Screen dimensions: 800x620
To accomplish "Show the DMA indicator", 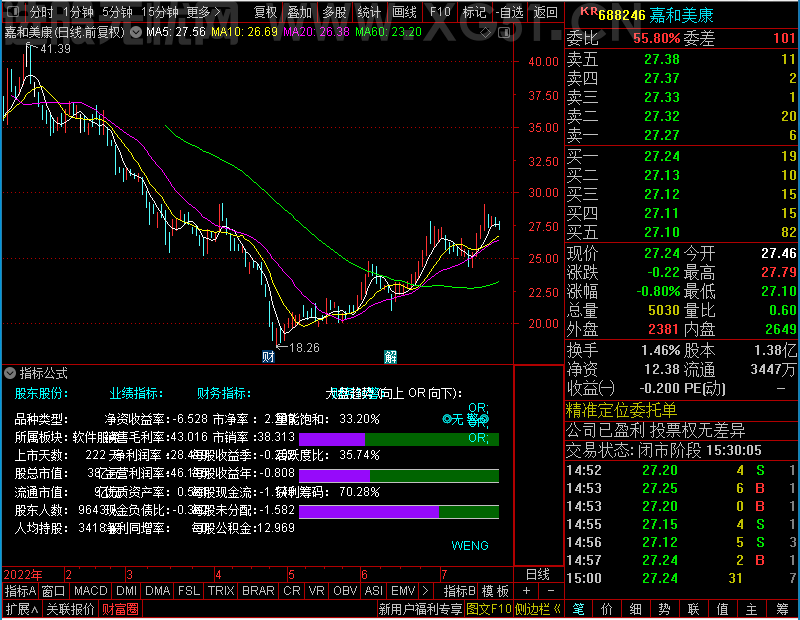I will click(158, 591).
